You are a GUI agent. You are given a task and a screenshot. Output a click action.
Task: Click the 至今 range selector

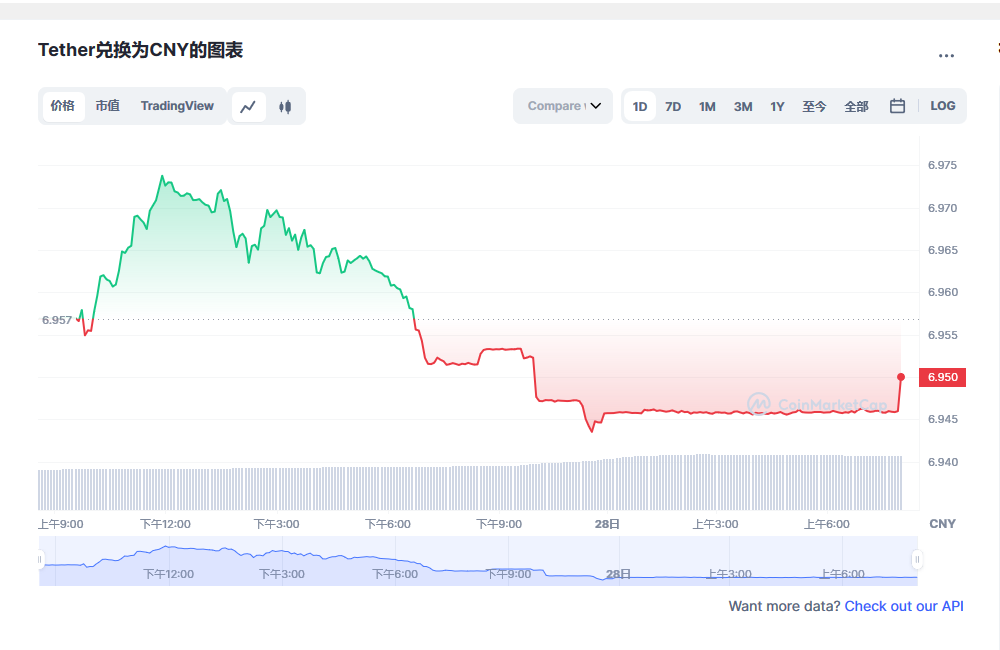tap(815, 105)
